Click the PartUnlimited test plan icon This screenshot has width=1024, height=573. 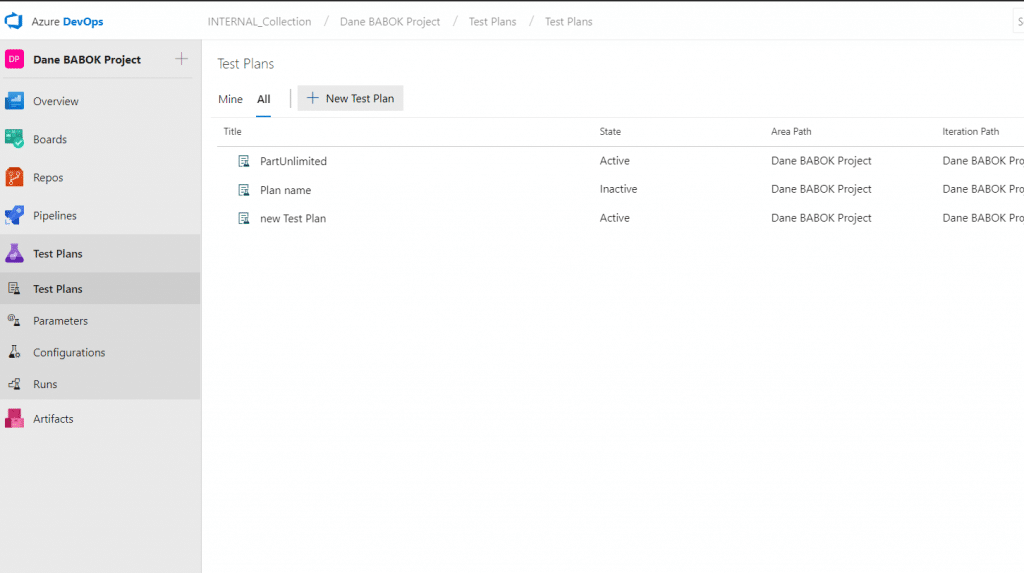coord(244,161)
